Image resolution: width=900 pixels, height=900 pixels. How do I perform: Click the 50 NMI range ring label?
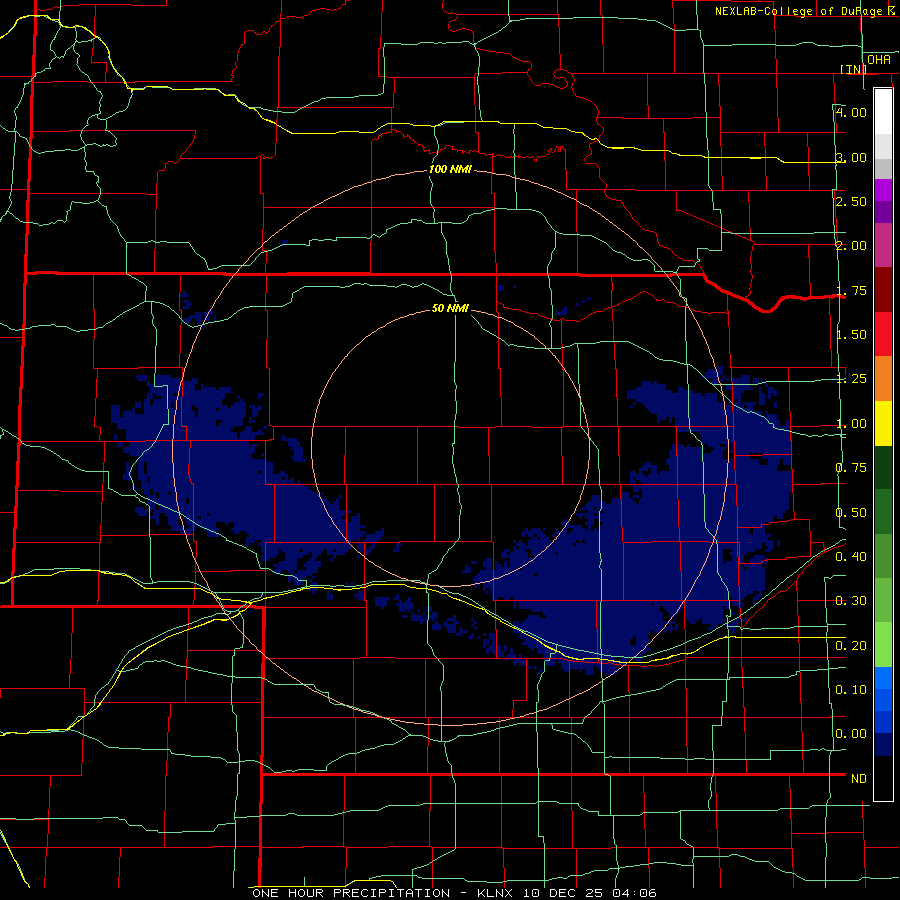450,308
